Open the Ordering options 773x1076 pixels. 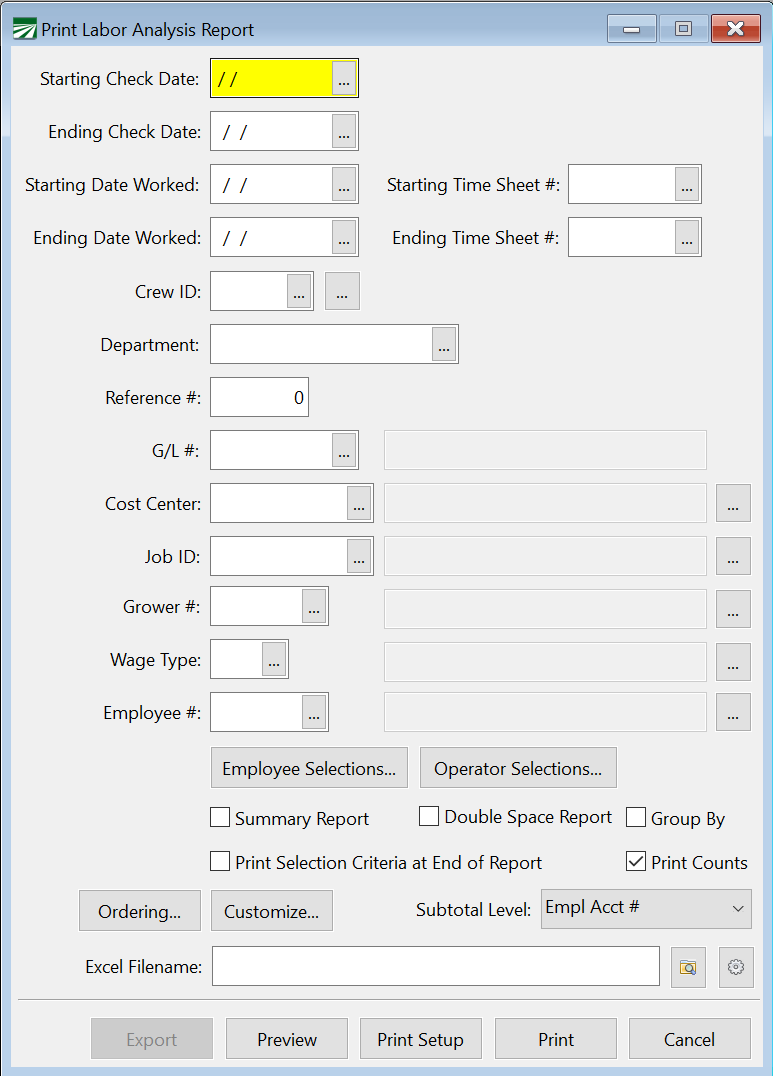tap(140, 911)
